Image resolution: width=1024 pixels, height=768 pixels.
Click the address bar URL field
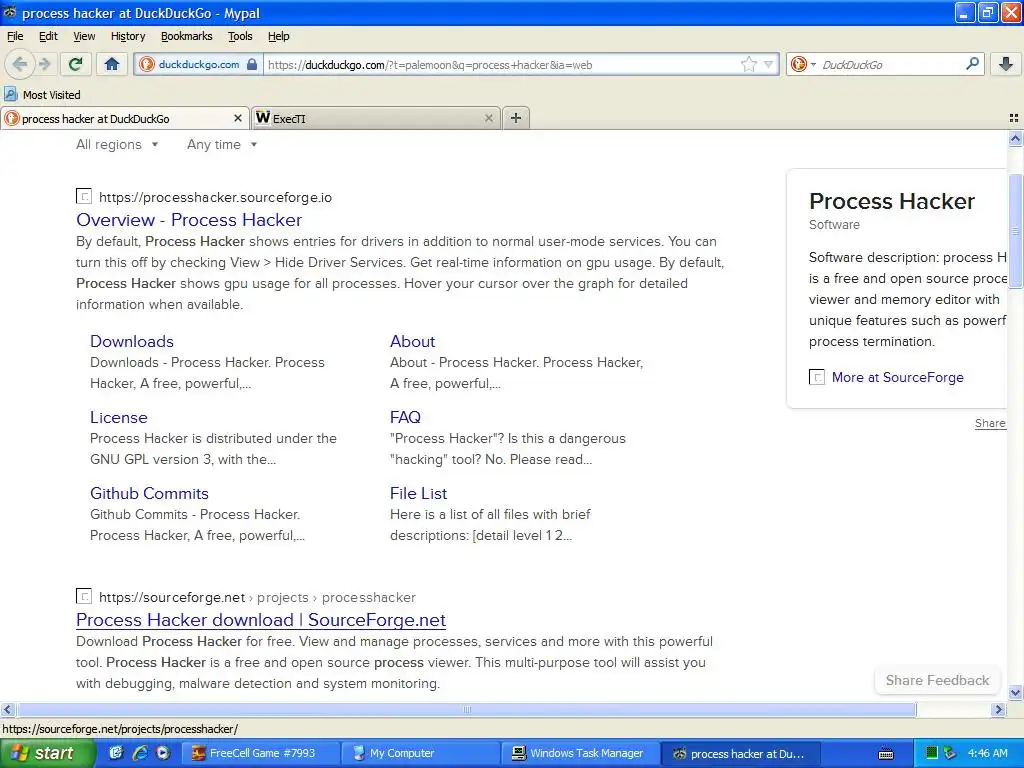point(502,64)
